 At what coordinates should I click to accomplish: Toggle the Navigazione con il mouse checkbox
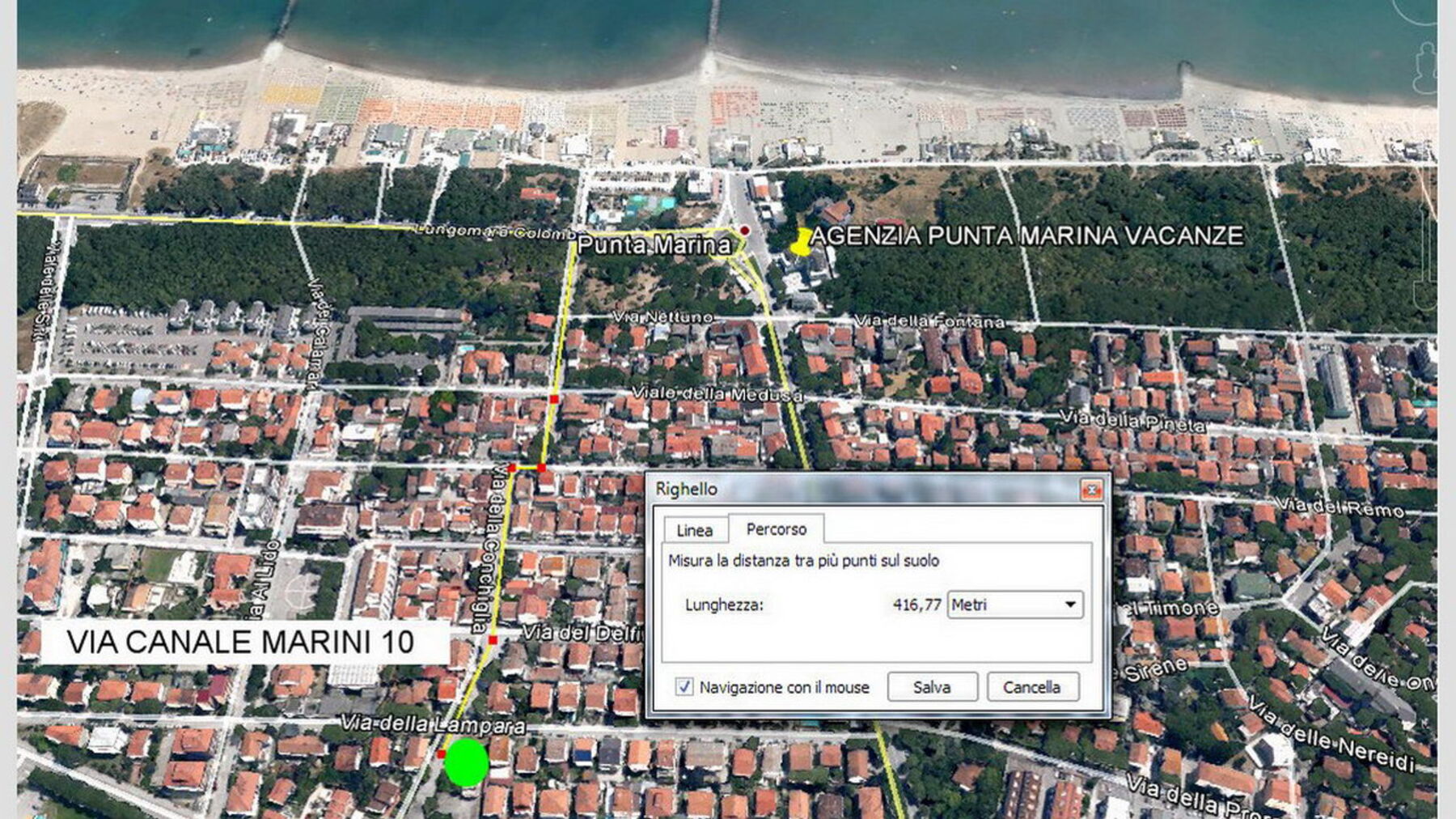point(684,687)
